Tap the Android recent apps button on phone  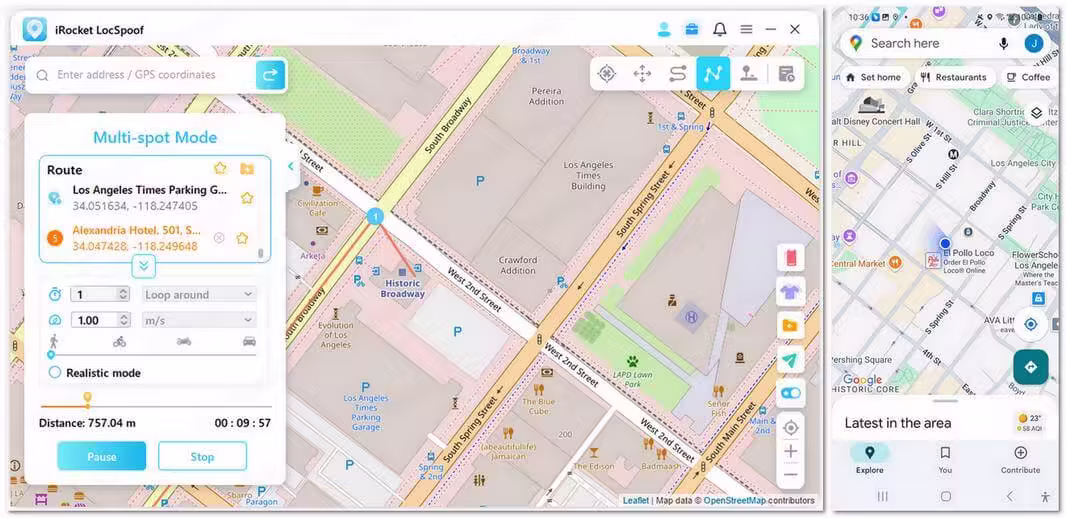882,496
